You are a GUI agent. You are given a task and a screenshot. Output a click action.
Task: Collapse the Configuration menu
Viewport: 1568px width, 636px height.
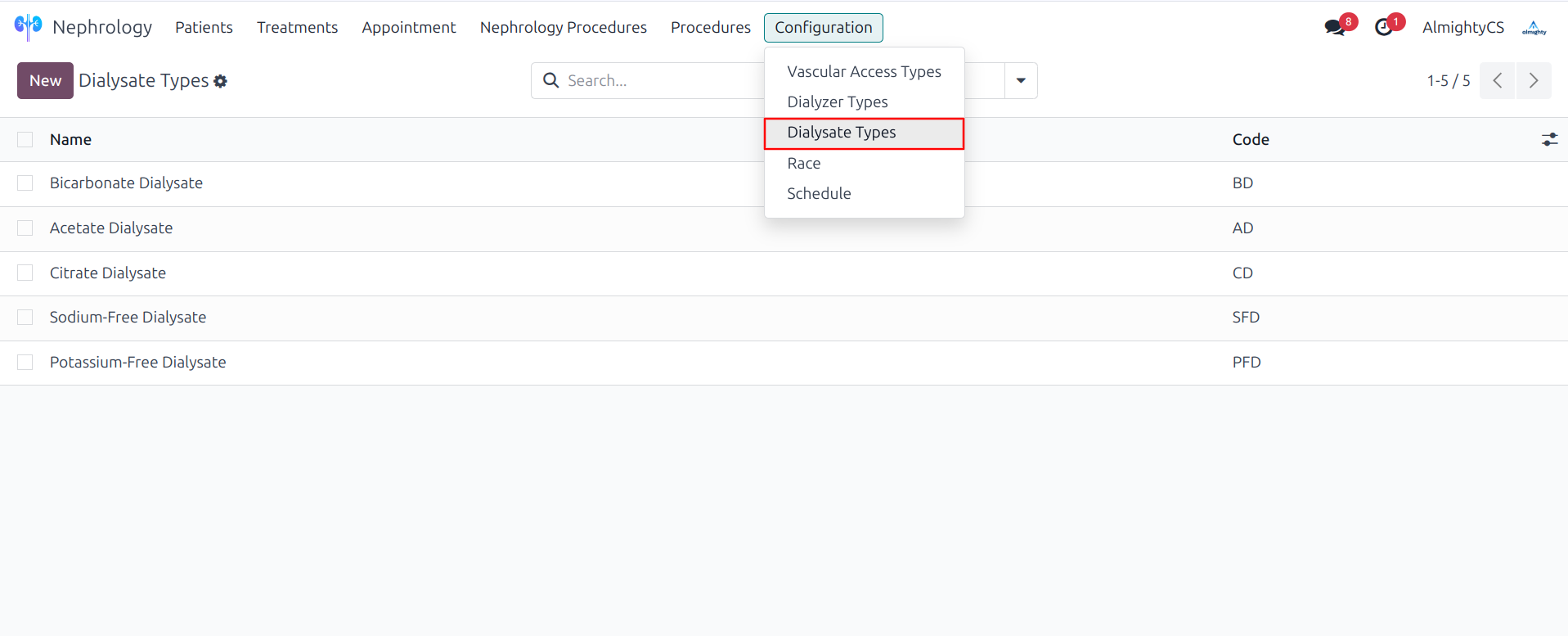[x=823, y=27]
